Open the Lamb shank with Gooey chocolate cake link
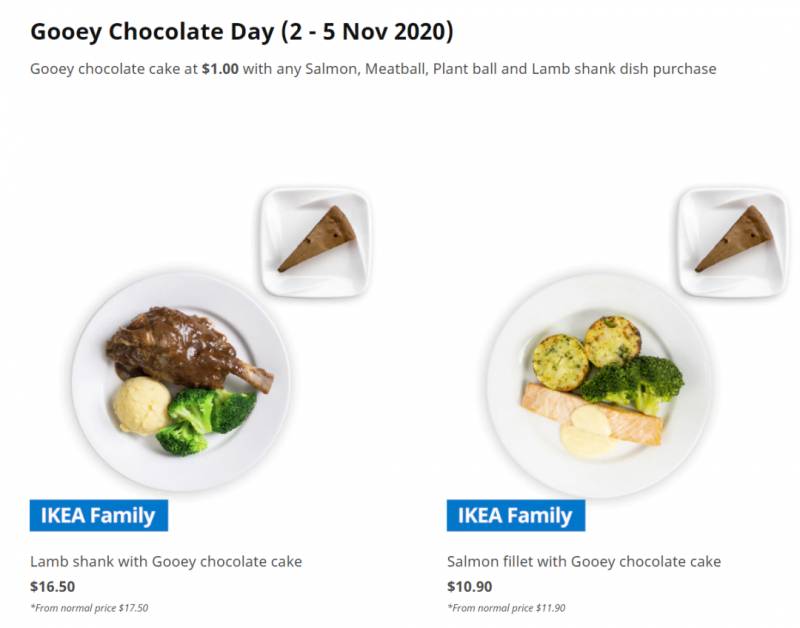This screenshot has width=800, height=628. point(166,561)
